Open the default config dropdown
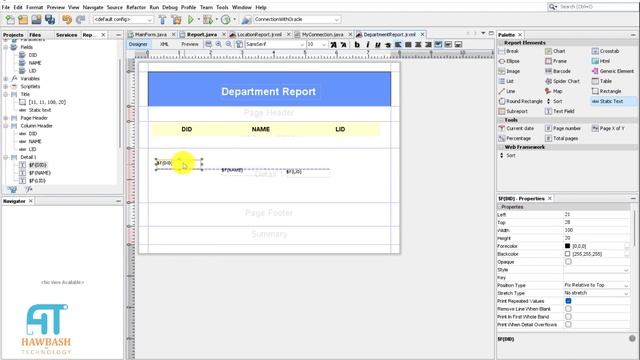This screenshot has width=640, height=360. (x=123, y=19)
